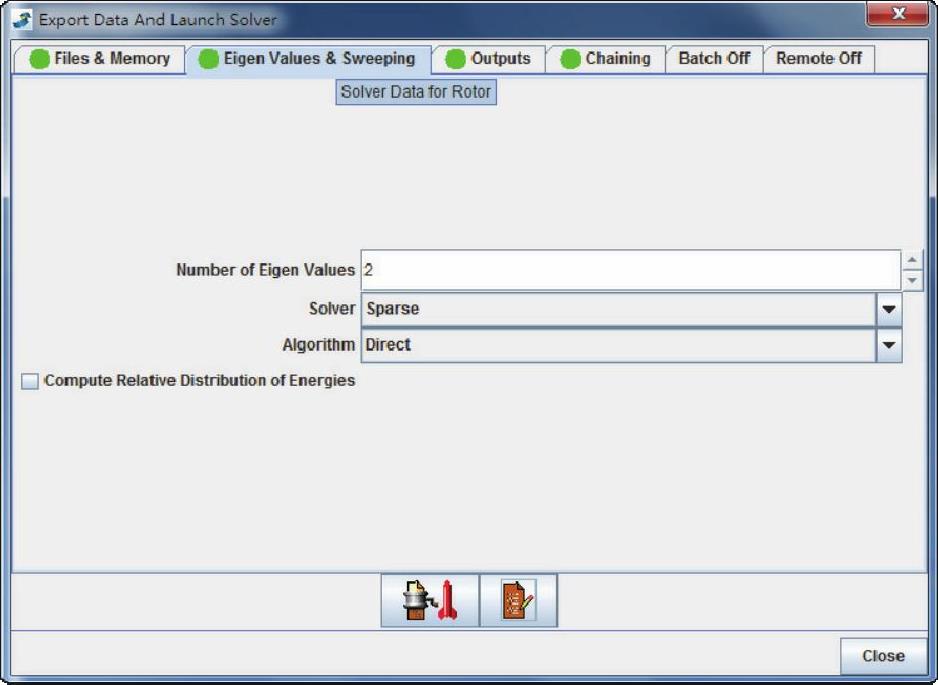Image resolution: width=938 pixels, height=685 pixels.
Task: Click into the Number of Eigen Values field
Action: click(x=630, y=271)
